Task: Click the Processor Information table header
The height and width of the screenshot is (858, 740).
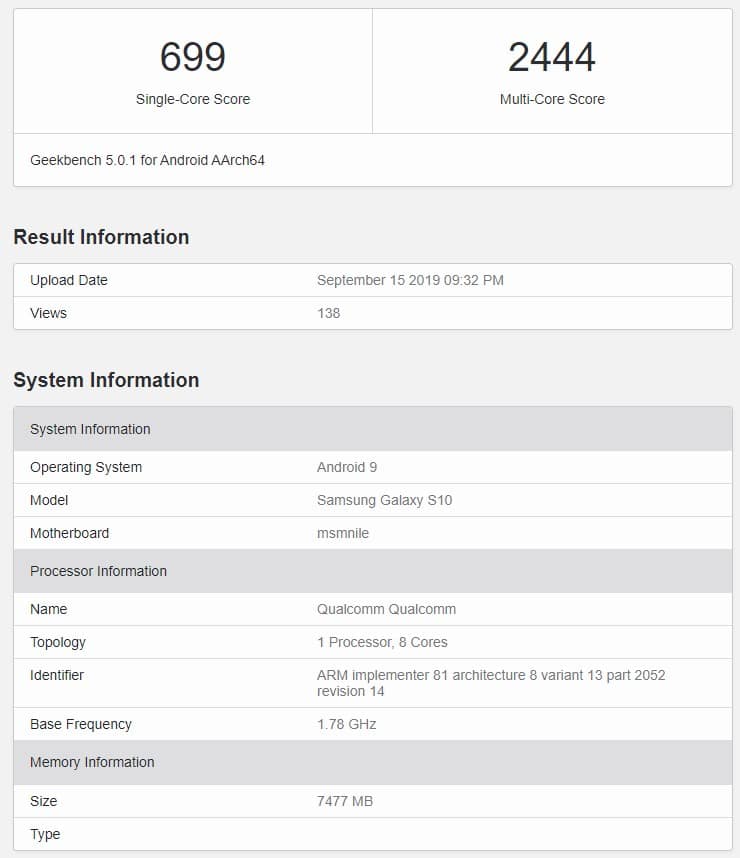Action: [x=98, y=571]
